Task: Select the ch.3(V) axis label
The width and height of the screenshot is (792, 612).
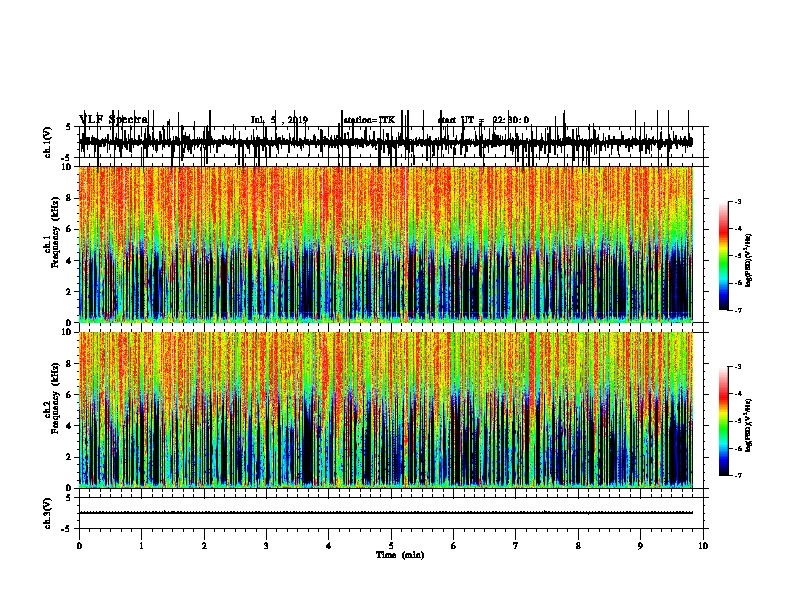Action: (x=48, y=513)
